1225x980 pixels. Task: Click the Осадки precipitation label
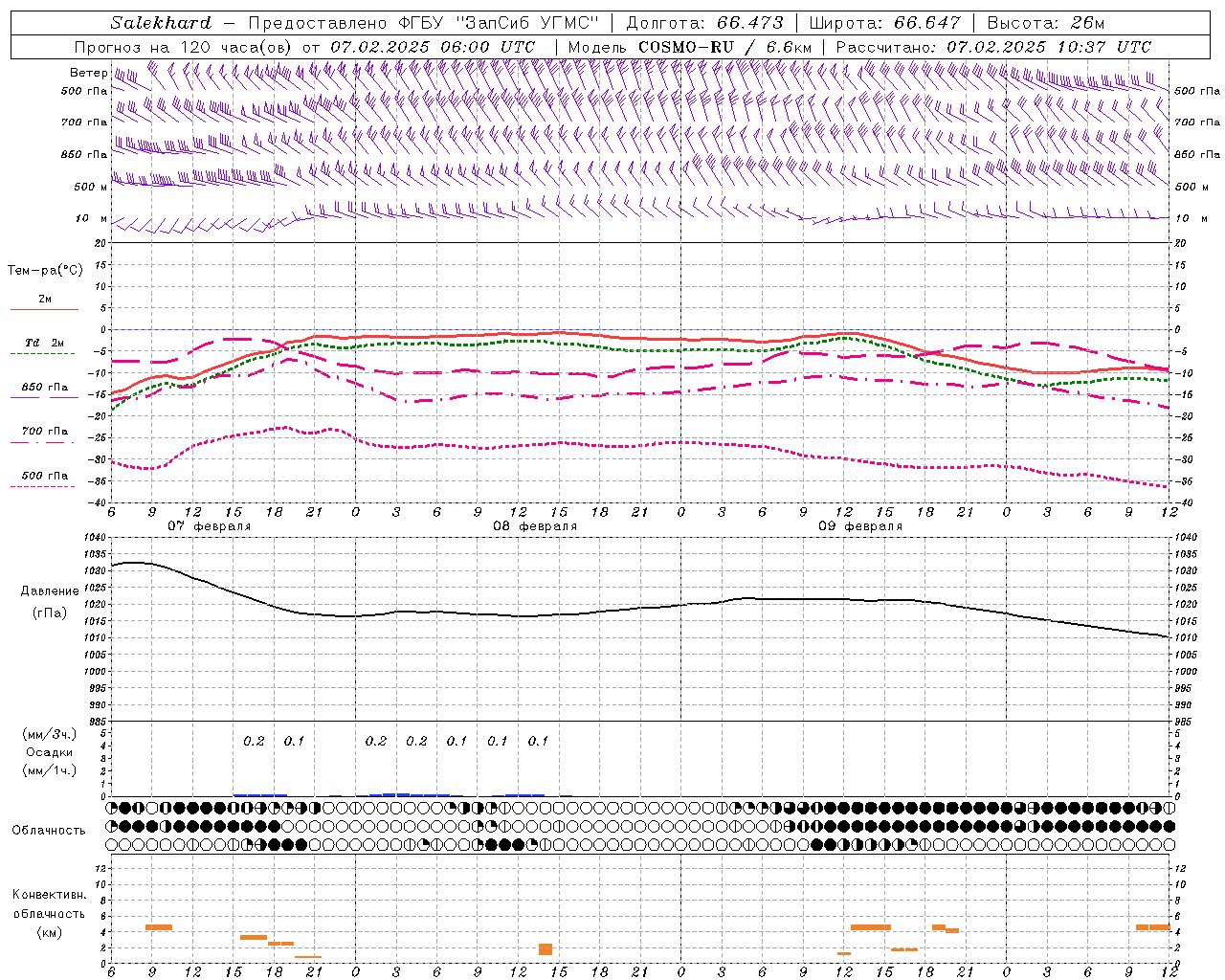coord(50,752)
